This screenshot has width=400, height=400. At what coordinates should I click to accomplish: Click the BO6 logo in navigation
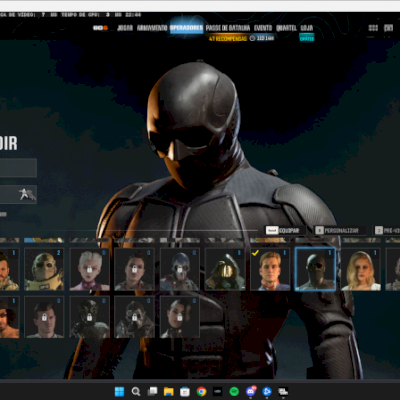tap(100, 28)
